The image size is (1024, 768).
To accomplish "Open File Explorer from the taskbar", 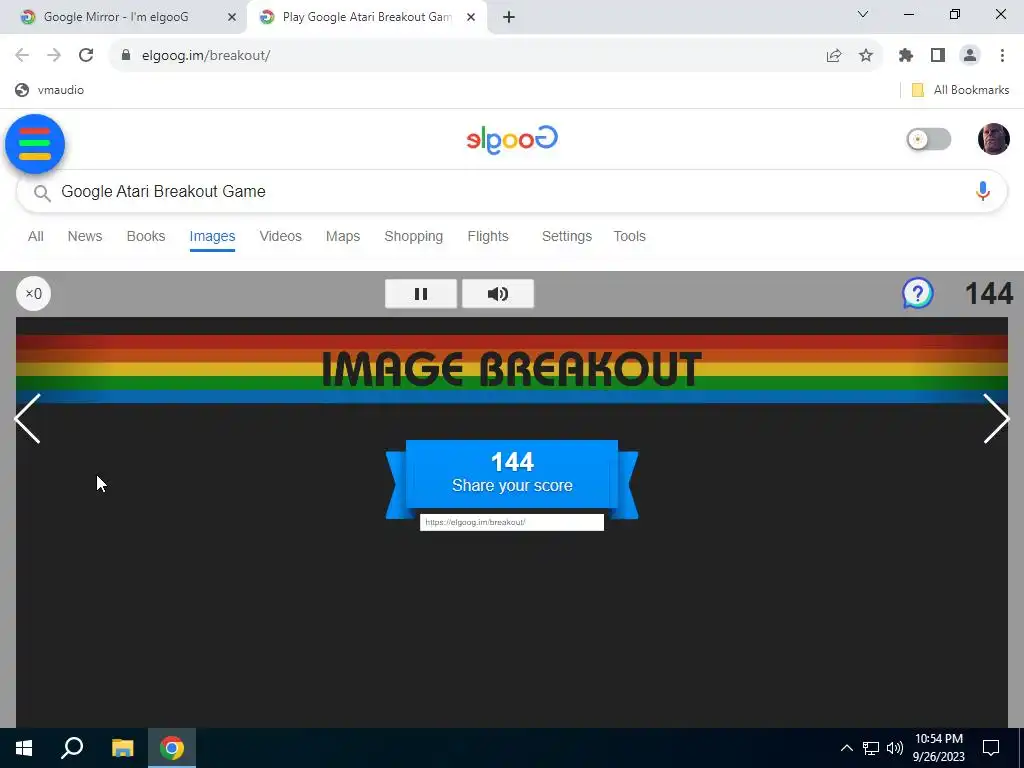I will 122,748.
